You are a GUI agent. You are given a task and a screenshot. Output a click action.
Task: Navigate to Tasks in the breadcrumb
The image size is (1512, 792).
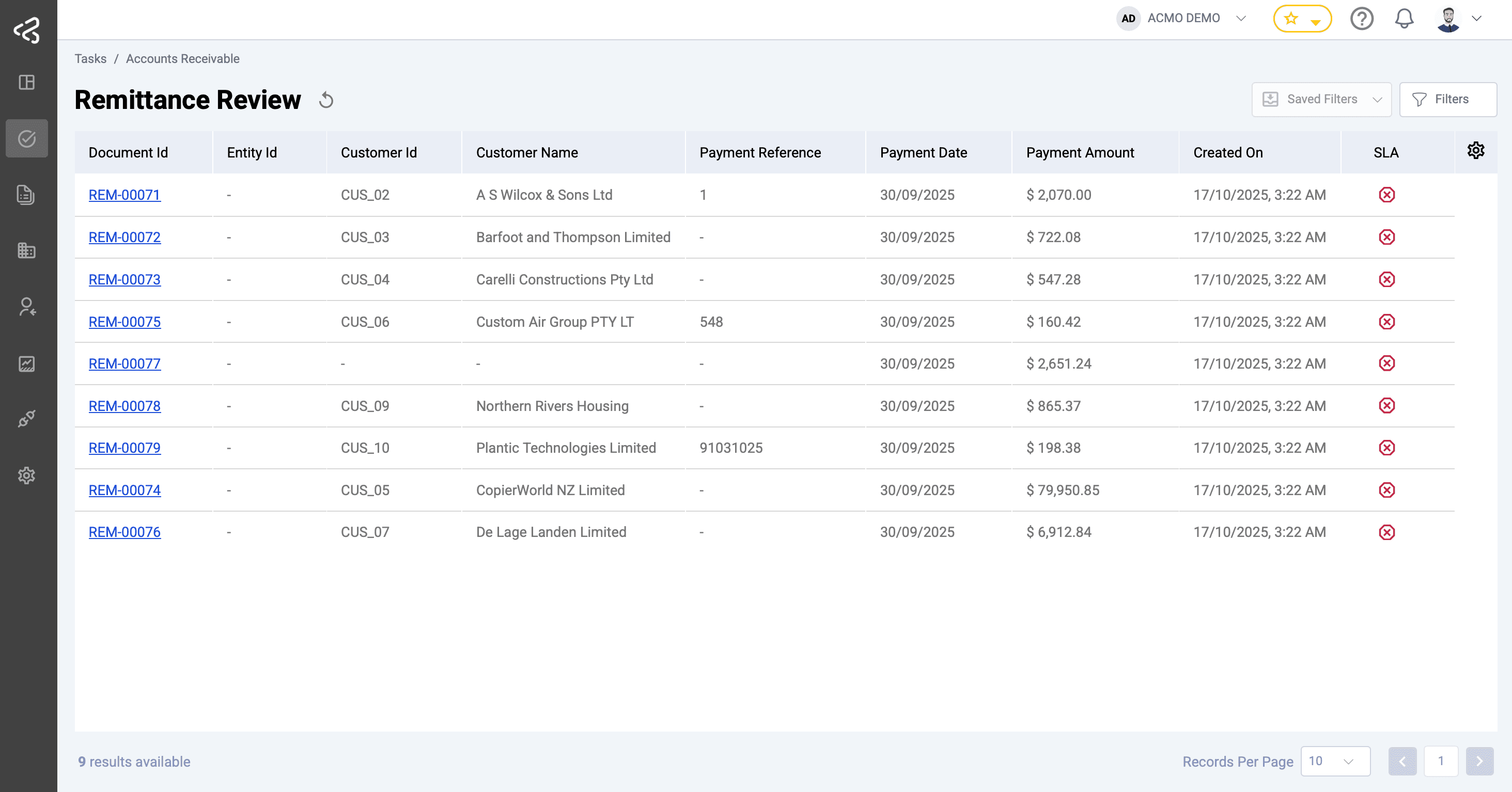(x=90, y=59)
